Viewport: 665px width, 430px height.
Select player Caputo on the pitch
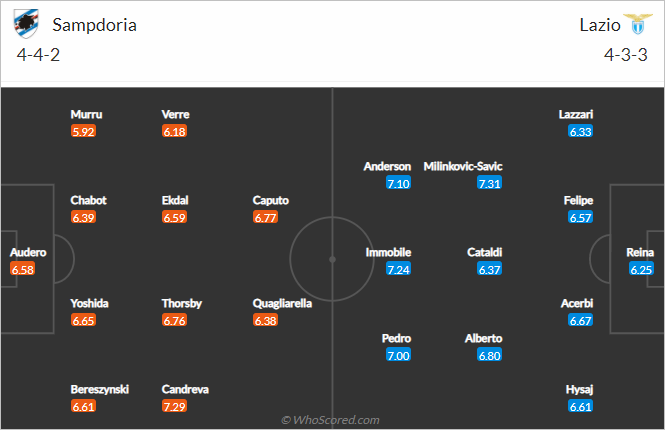pyautogui.click(x=271, y=200)
